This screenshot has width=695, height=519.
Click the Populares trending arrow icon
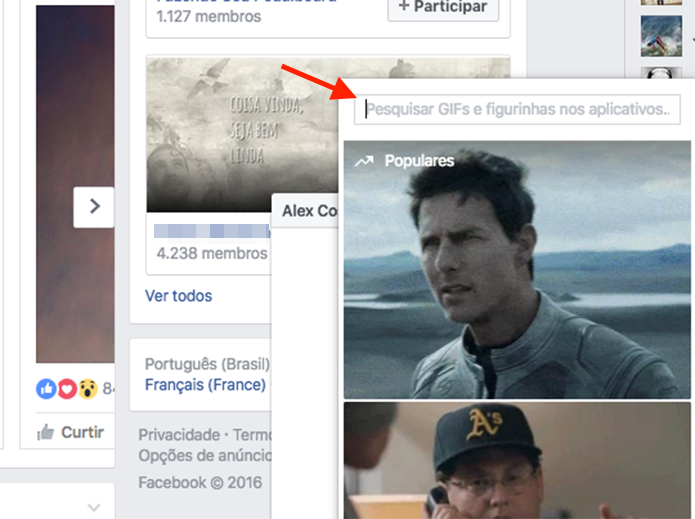pos(364,161)
